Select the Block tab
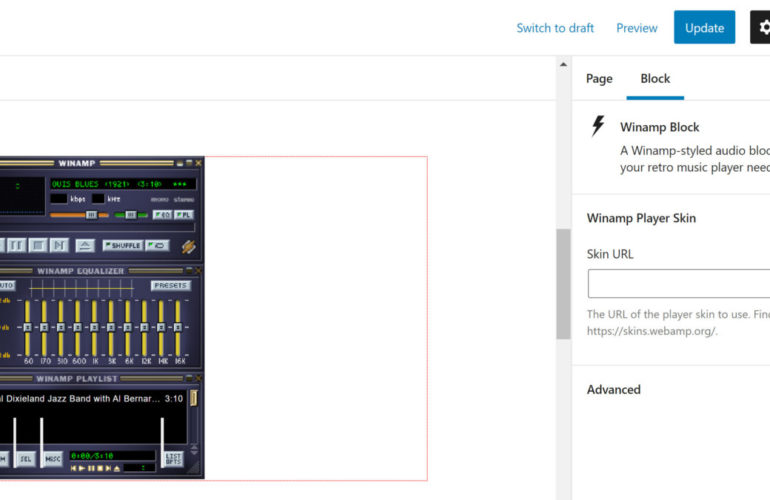 click(655, 79)
